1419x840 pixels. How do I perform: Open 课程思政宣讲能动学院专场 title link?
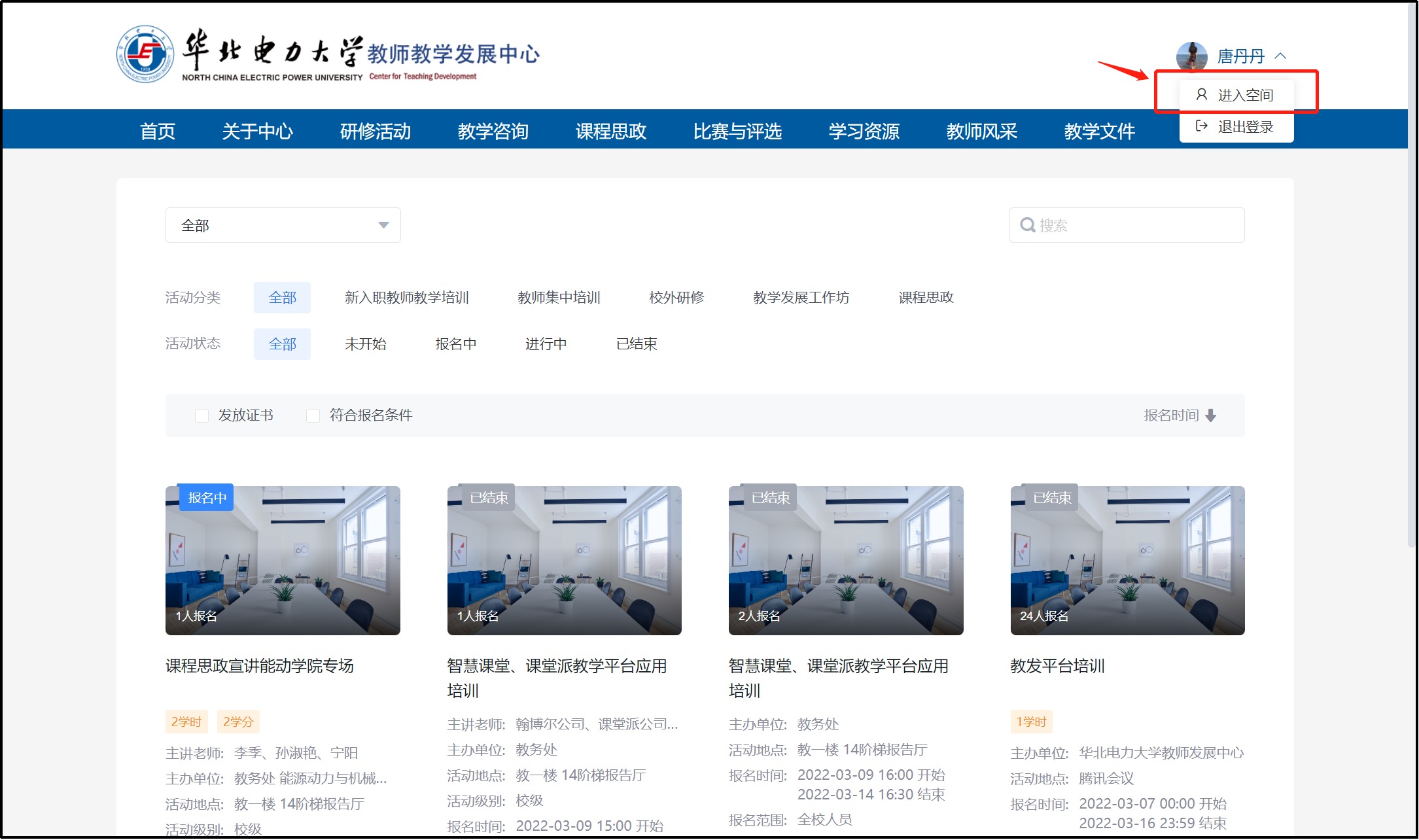tap(260, 666)
